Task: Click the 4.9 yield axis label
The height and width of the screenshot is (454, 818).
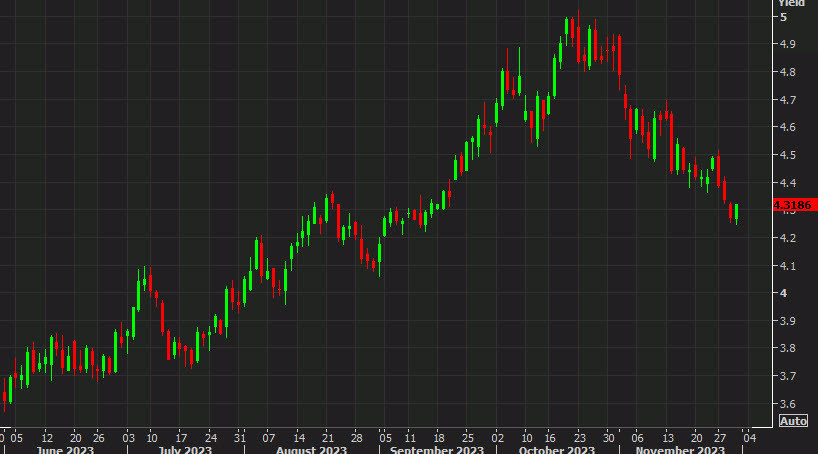Action: click(788, 44)
